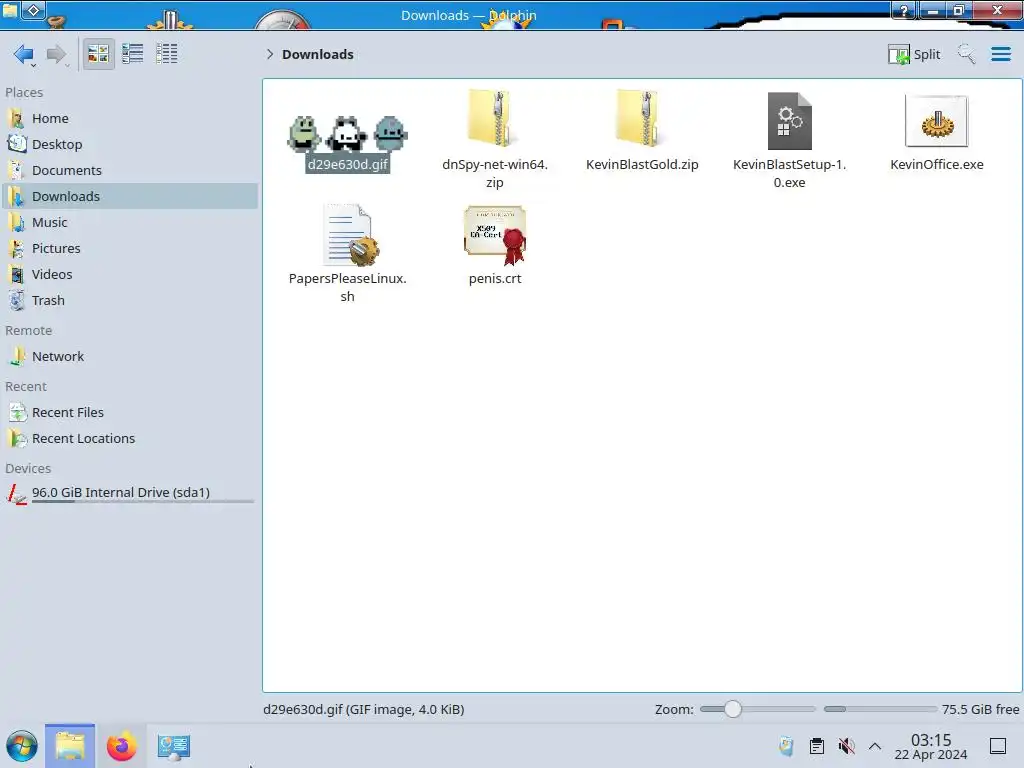Switch to Compact view mode
This screenshot has width=1024, height=768.
click(x=133, y=54)
